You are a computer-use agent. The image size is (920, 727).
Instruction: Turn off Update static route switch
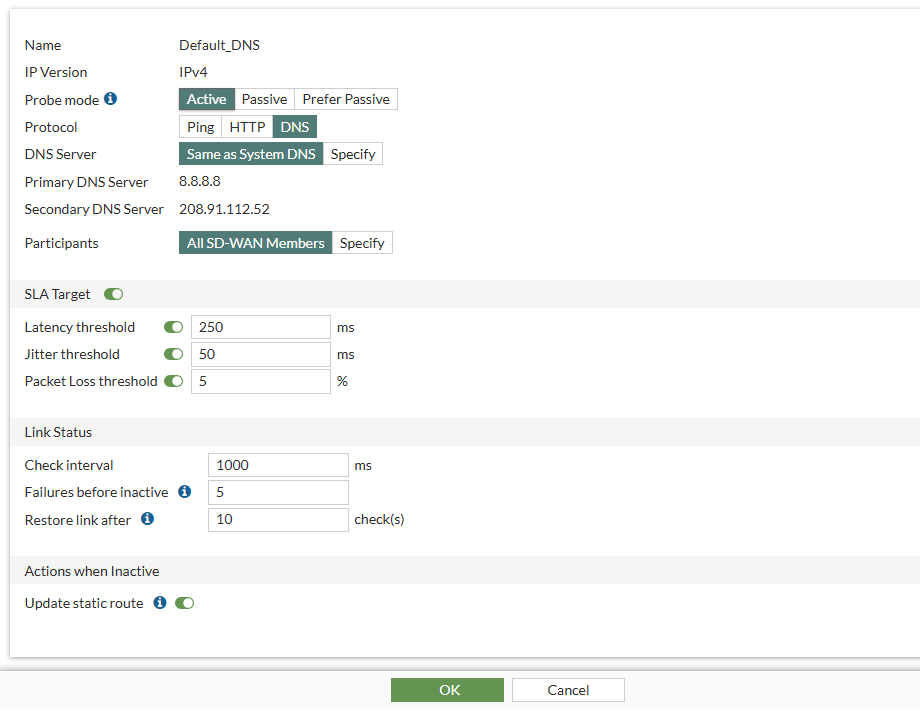pos(184,603)
